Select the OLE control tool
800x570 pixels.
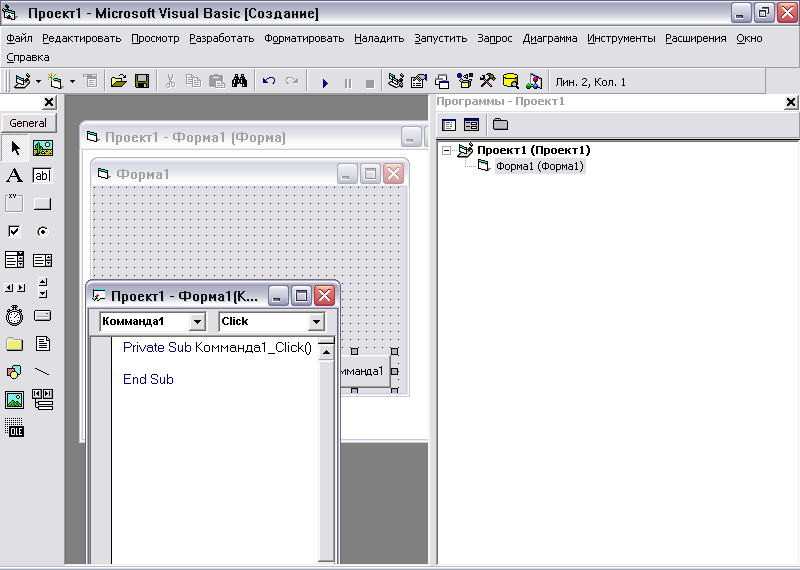(x=14, y=428)
